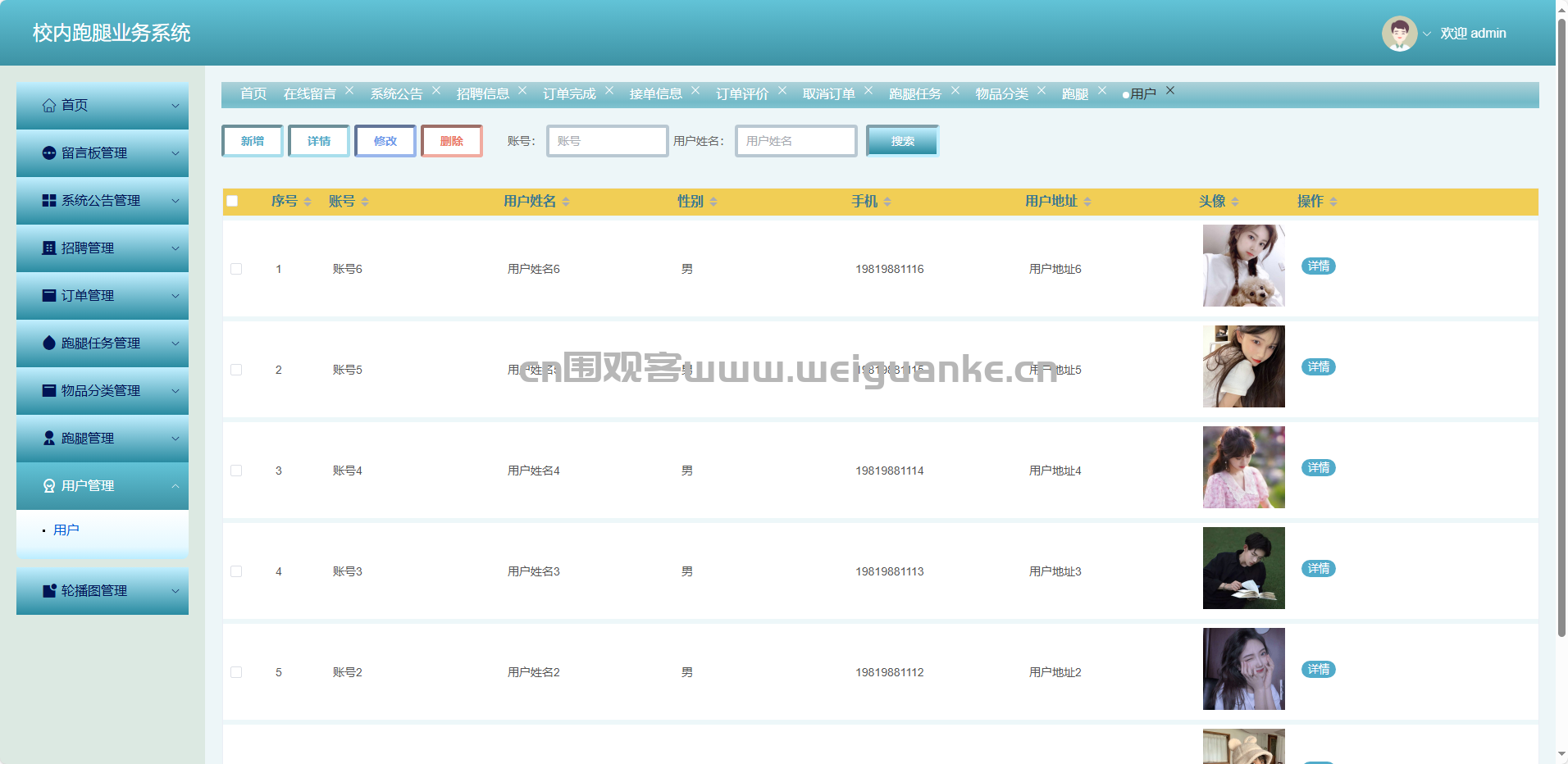The width and height of the screenshot is (1568, 764).
Task: Click the admin avatar in header
Action: click(1399, 34)
